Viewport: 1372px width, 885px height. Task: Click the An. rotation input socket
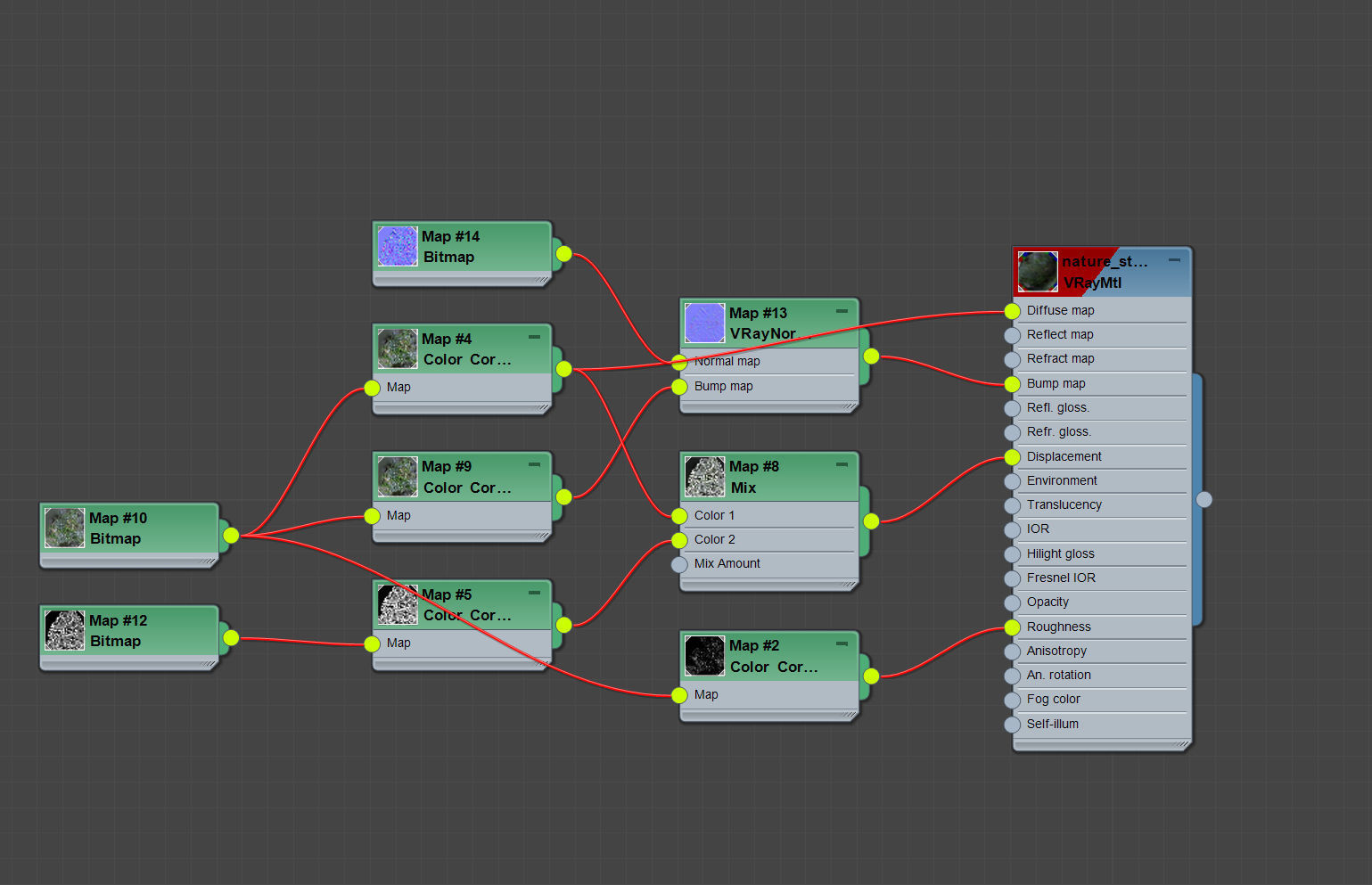(1012, 676)
